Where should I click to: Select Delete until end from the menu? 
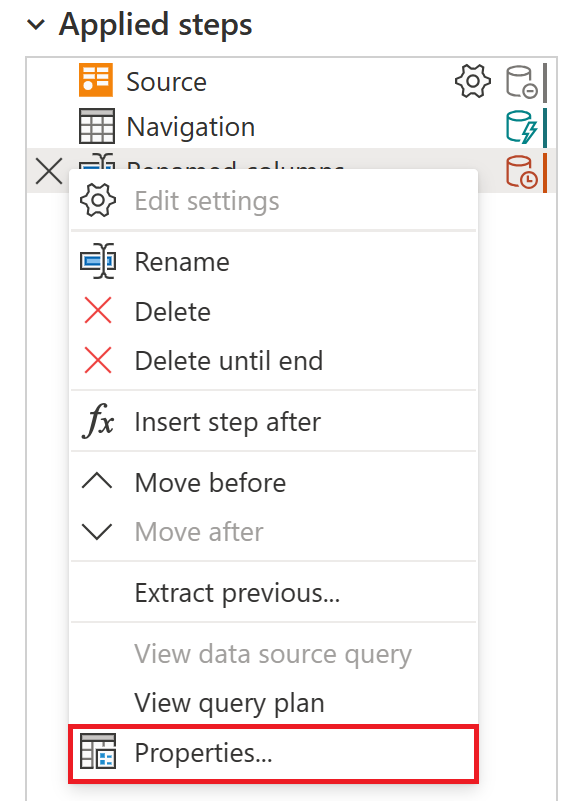pos(223,360)
